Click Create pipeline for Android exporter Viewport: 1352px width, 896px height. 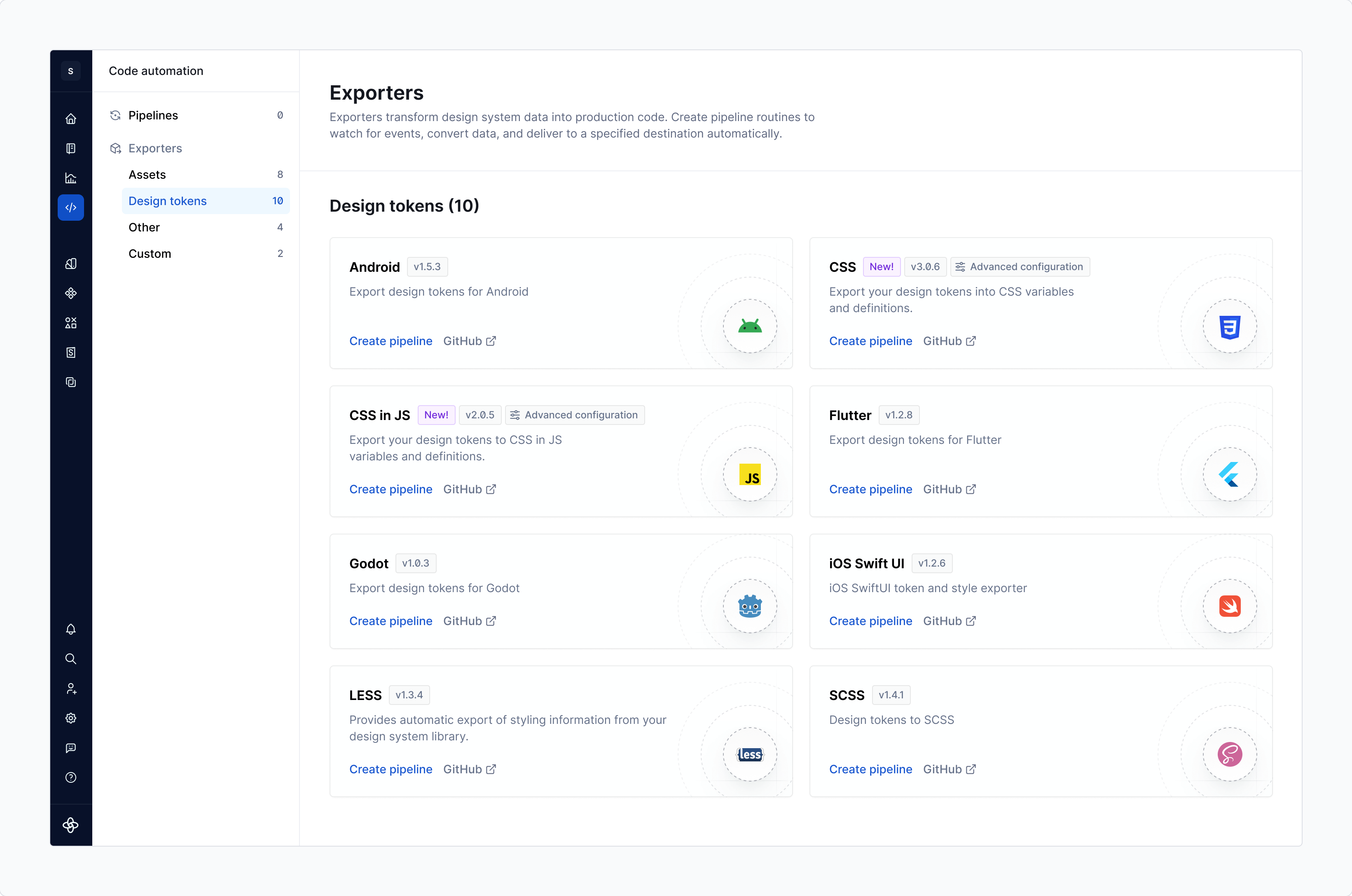coord(391,341)
